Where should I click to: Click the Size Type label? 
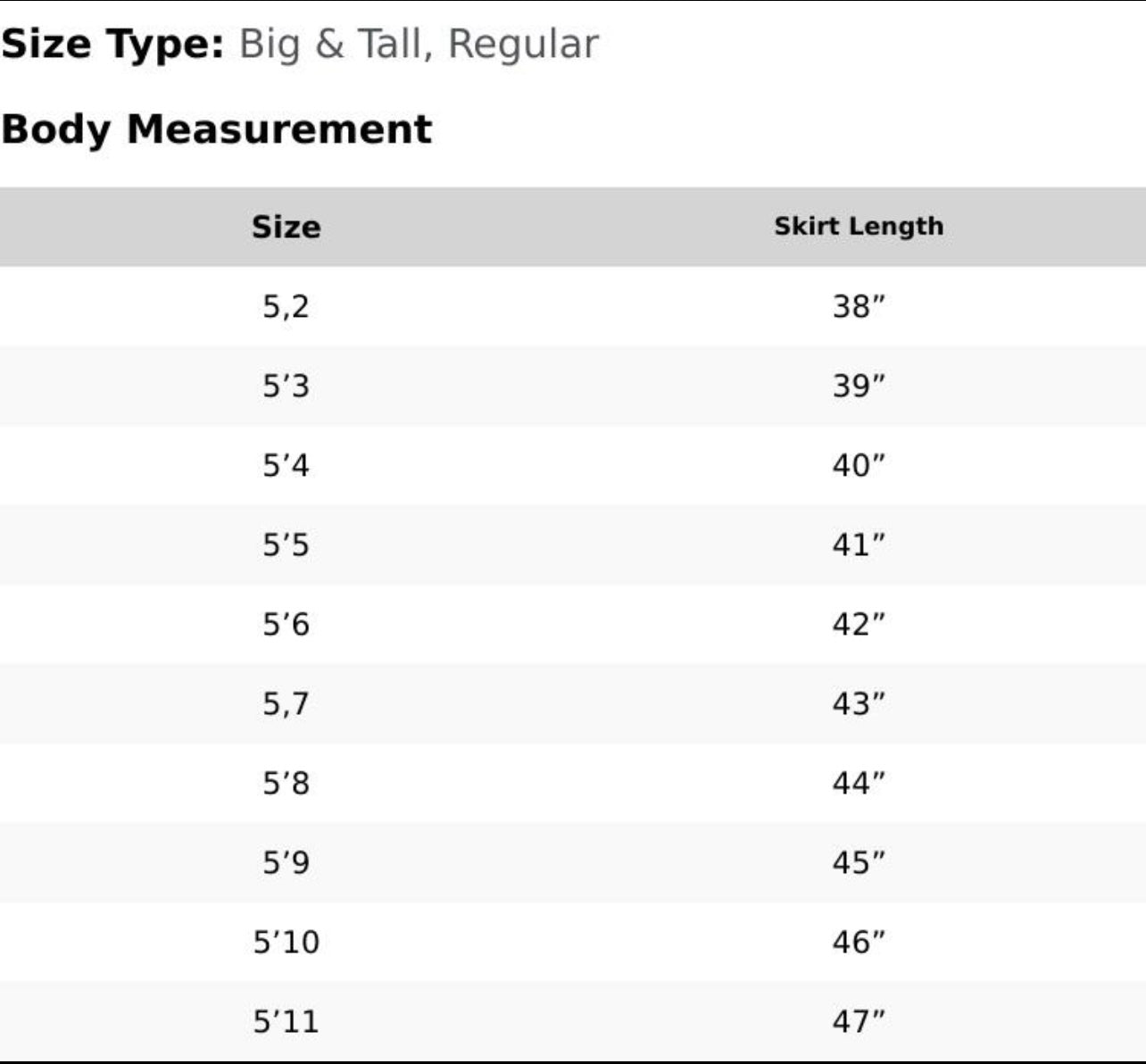[x=112, y=44]
